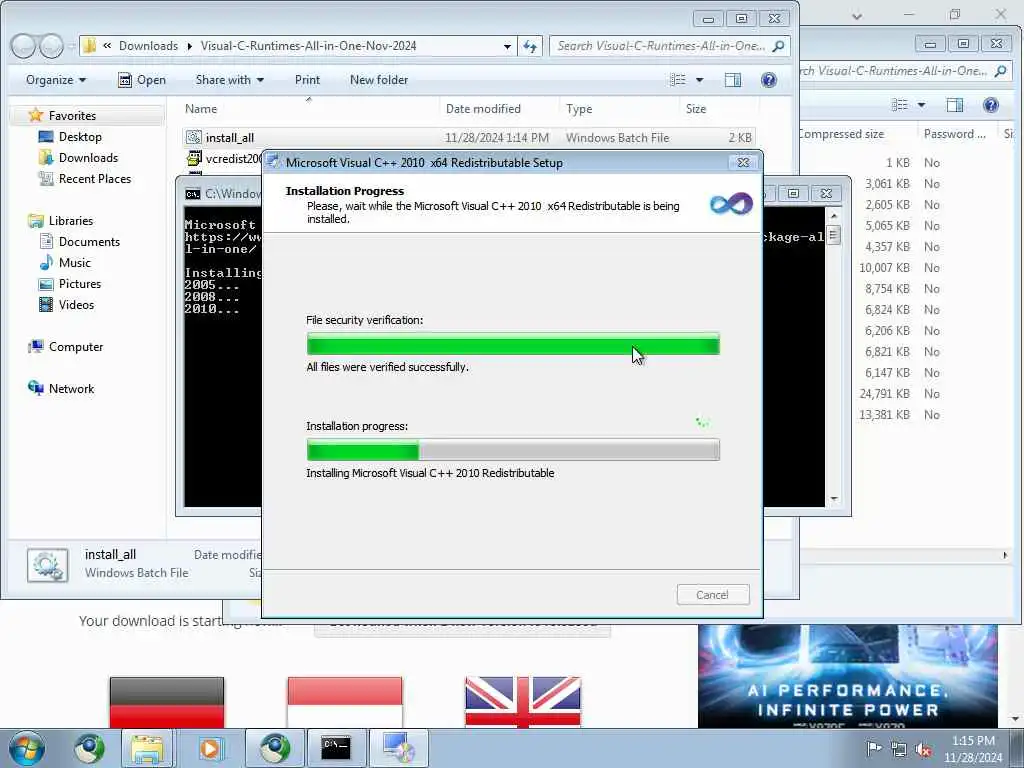The height and width of the screenshot is (768, 1024).
Task: Open change view icon in front Explorer
Action: (678, 80)
